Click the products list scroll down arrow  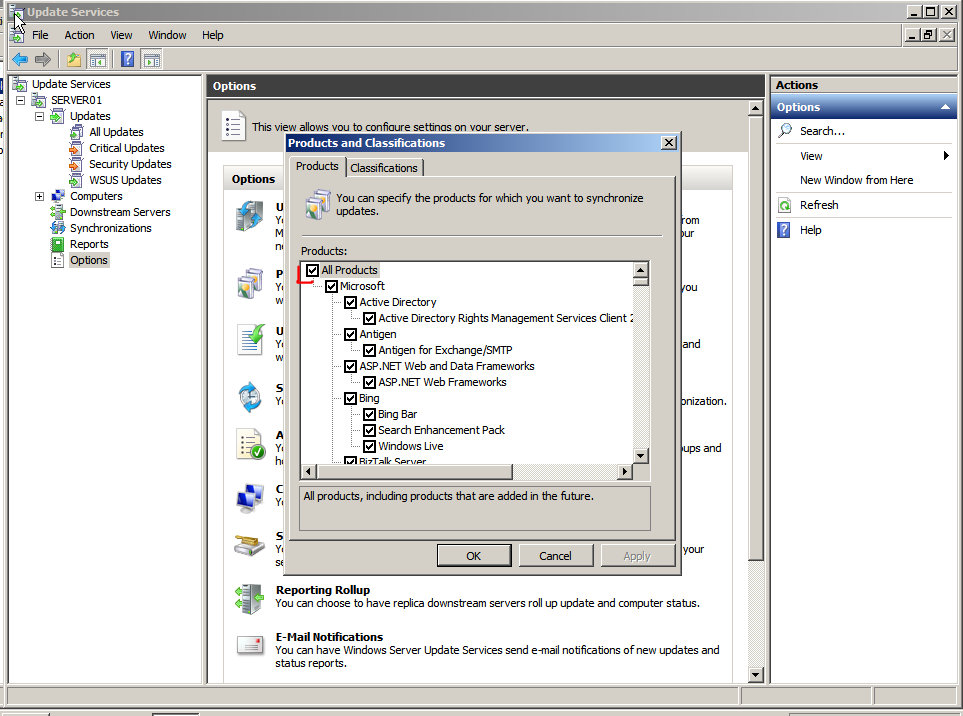coord(641,455)
